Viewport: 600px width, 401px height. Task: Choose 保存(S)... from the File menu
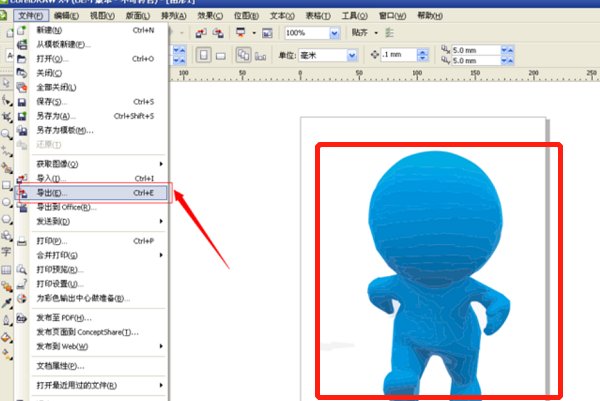click(91, 102)
